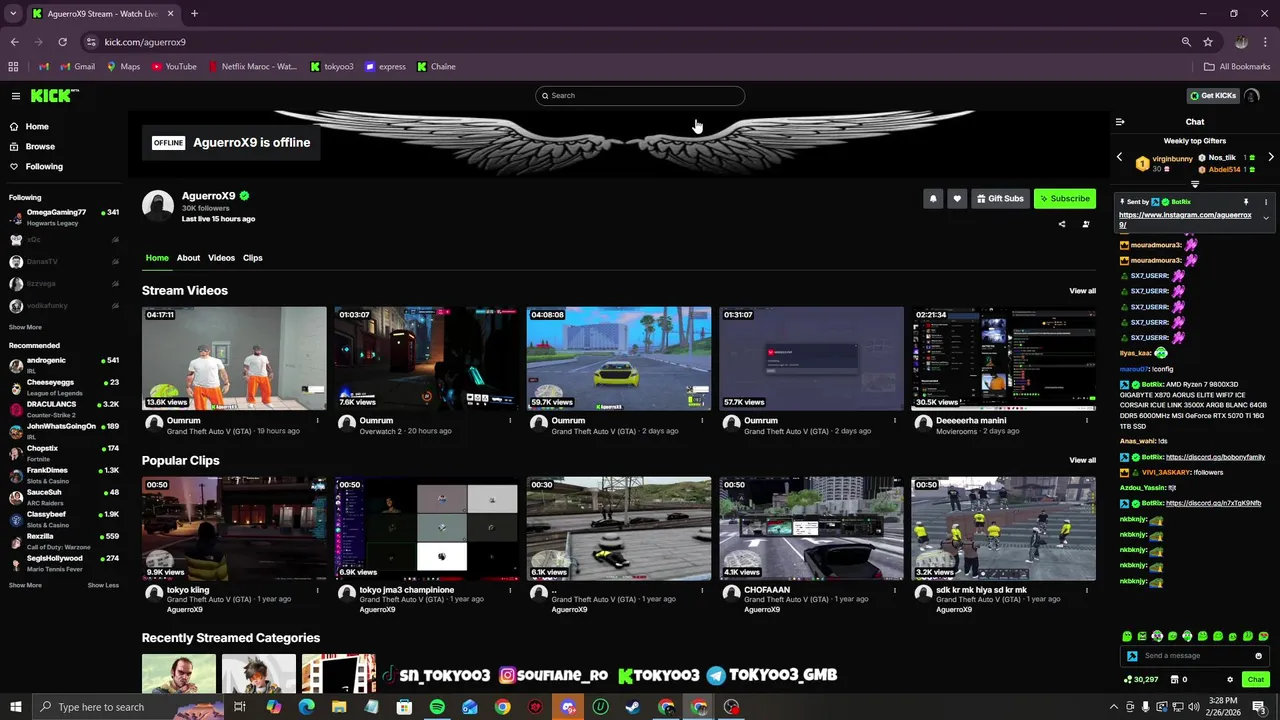1280x720 pixels.
Task: Open the channel points 30,297 balance
Action: 1141,680
